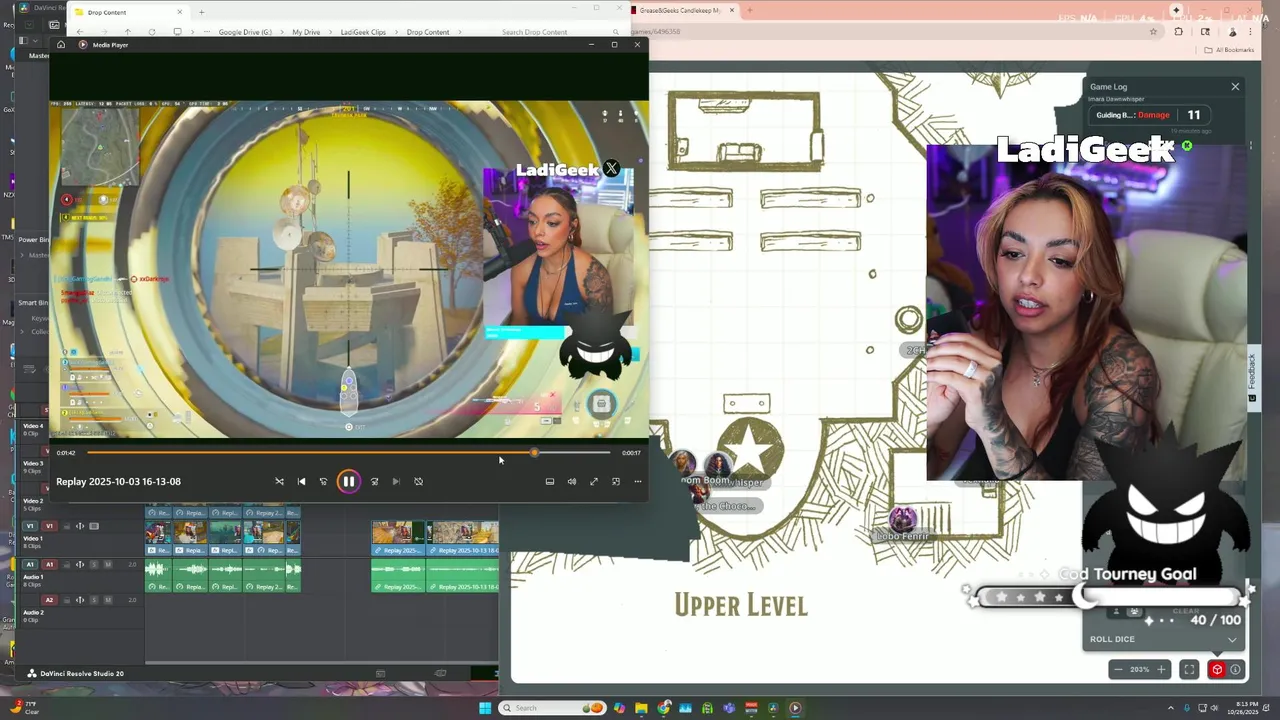1280x720 pixels.
Task: Solo the Audio 1 track
Action: click(94, 564)
